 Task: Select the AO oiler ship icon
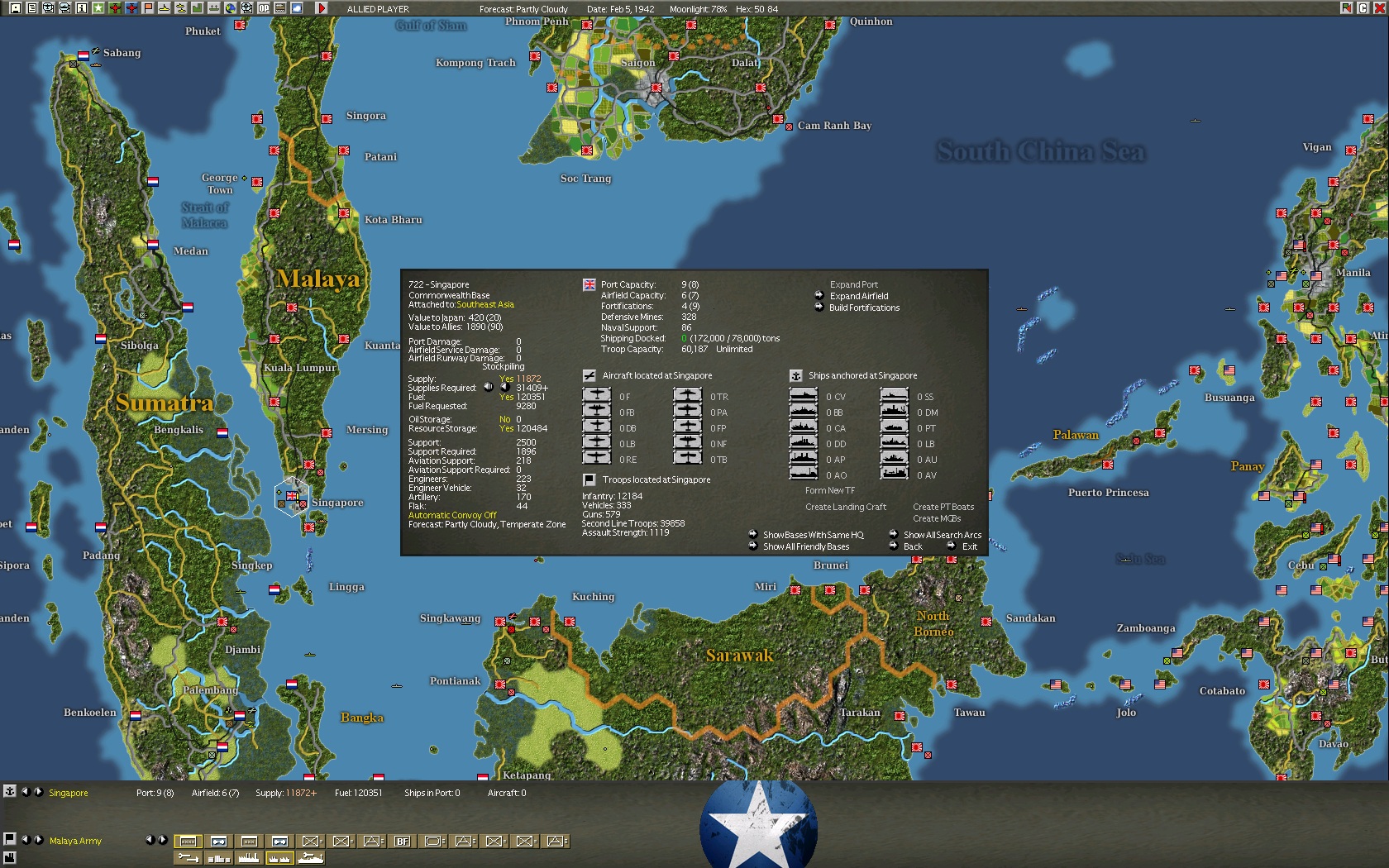click(804, 474)
